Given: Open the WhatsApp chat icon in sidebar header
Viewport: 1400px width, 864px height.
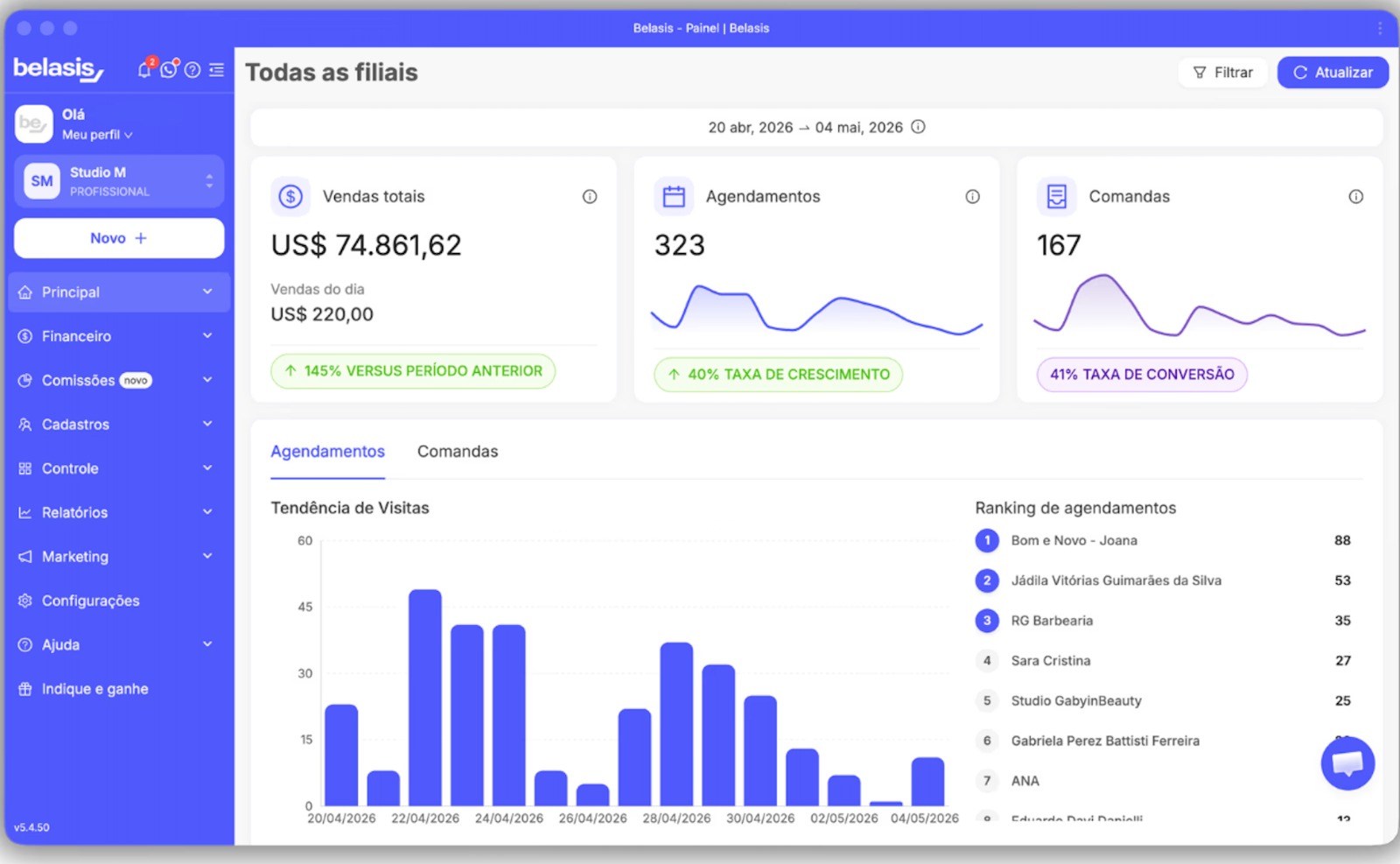Looking at the screenshot, I should coord(169,70).
